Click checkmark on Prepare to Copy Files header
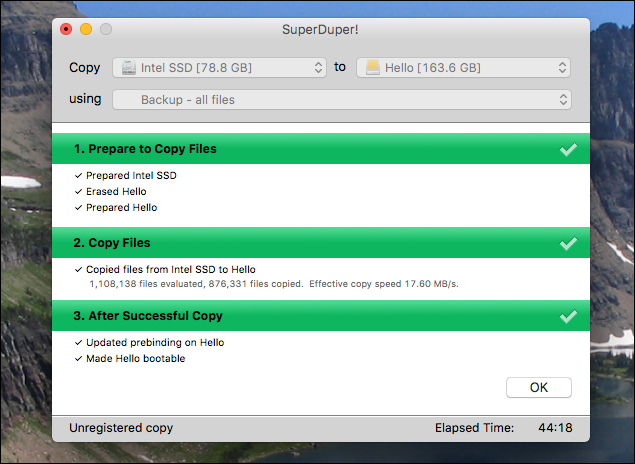The width and height of the screenshot is (635, 464). [x=568, y=149]
